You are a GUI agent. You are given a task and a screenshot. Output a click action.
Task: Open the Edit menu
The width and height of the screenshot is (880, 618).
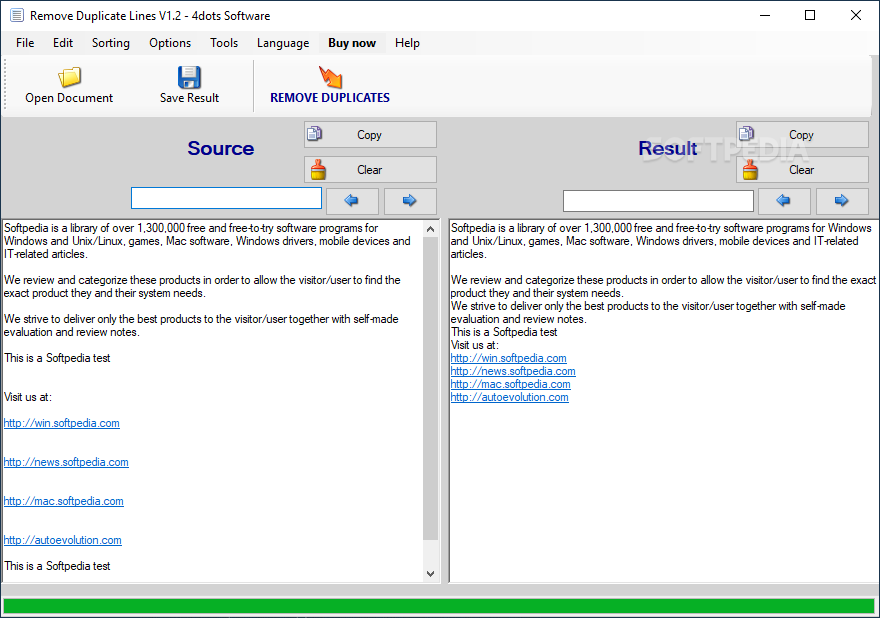click(x=63, y=43)
